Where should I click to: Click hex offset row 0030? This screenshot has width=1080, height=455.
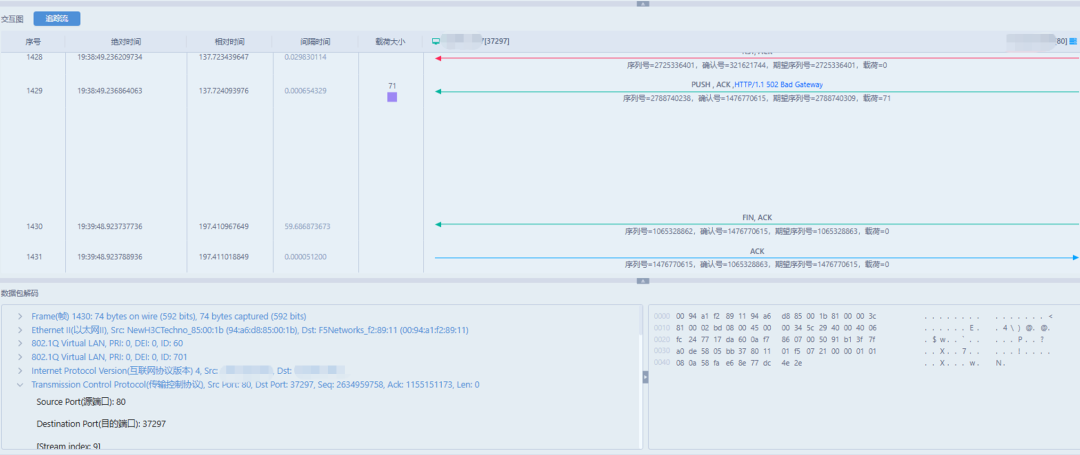[x=661, y=351]
